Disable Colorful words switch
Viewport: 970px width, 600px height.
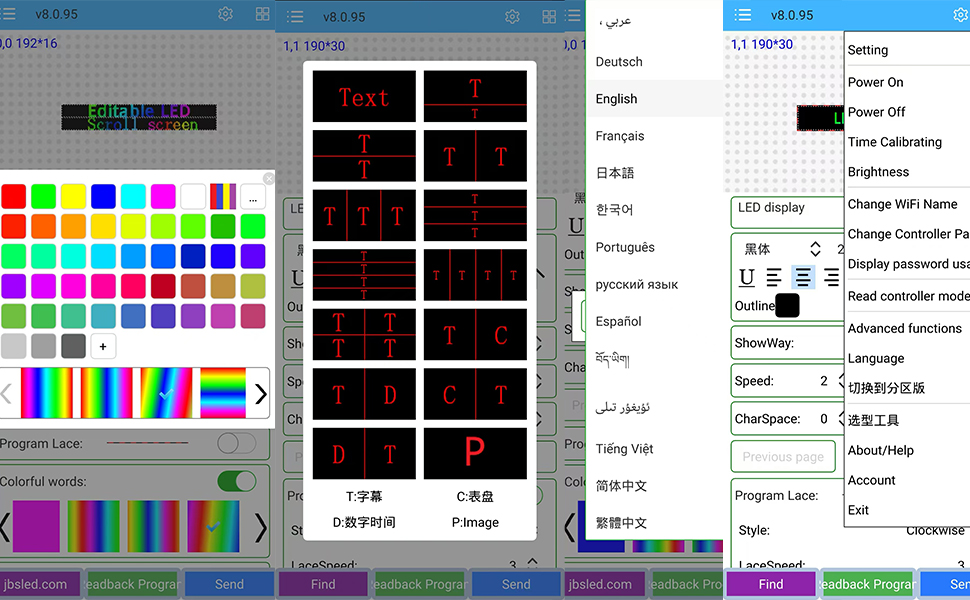(x=236, y=481)
